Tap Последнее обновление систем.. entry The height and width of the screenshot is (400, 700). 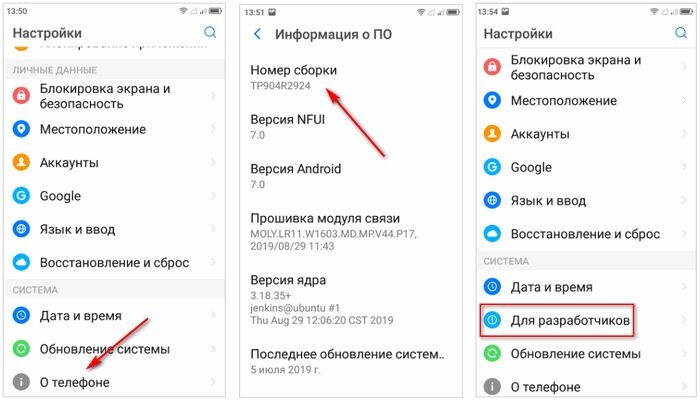pyautogui.click(x=351, y=362)
